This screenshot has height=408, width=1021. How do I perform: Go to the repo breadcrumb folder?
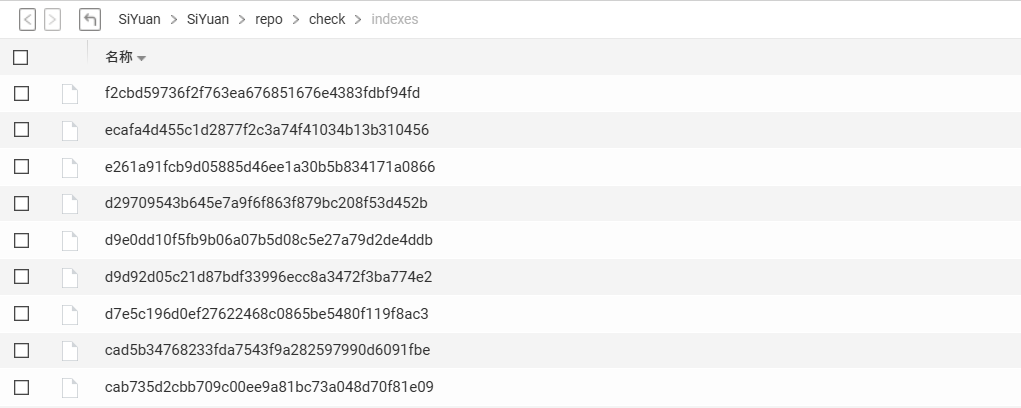click(269, 19)
